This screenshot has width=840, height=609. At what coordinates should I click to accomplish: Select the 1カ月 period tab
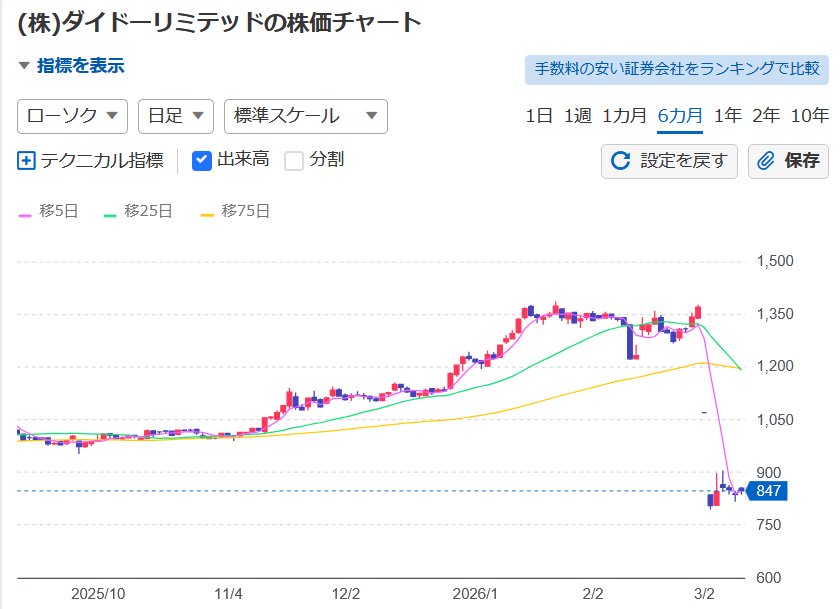click(x=625, y=115)
